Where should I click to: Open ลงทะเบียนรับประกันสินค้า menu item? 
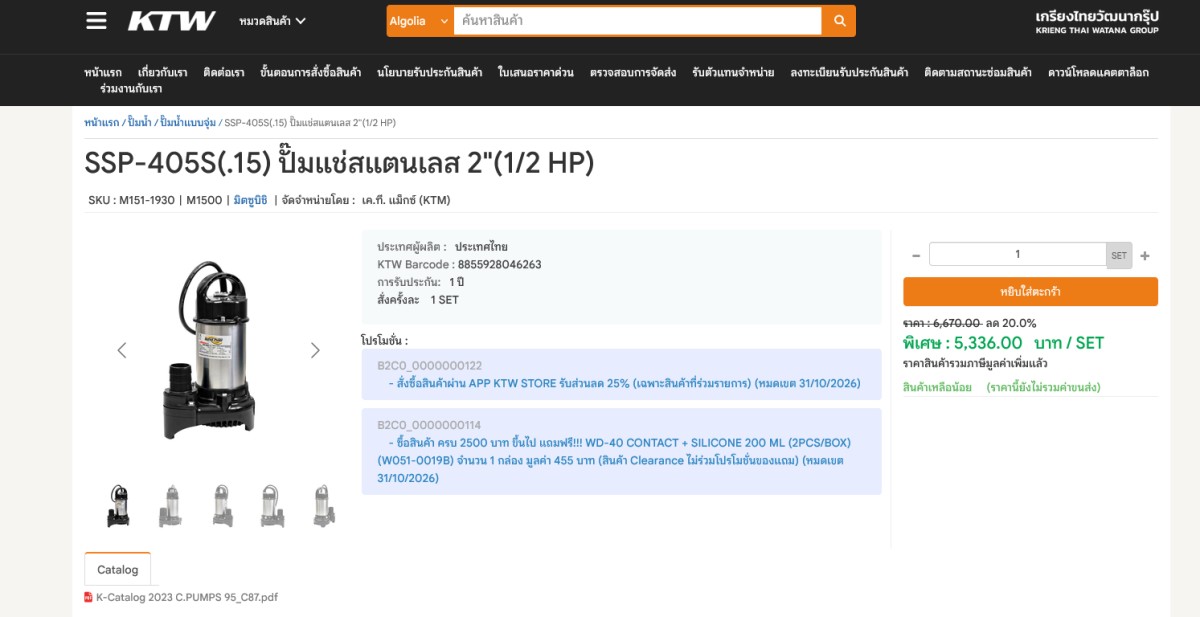849,72
